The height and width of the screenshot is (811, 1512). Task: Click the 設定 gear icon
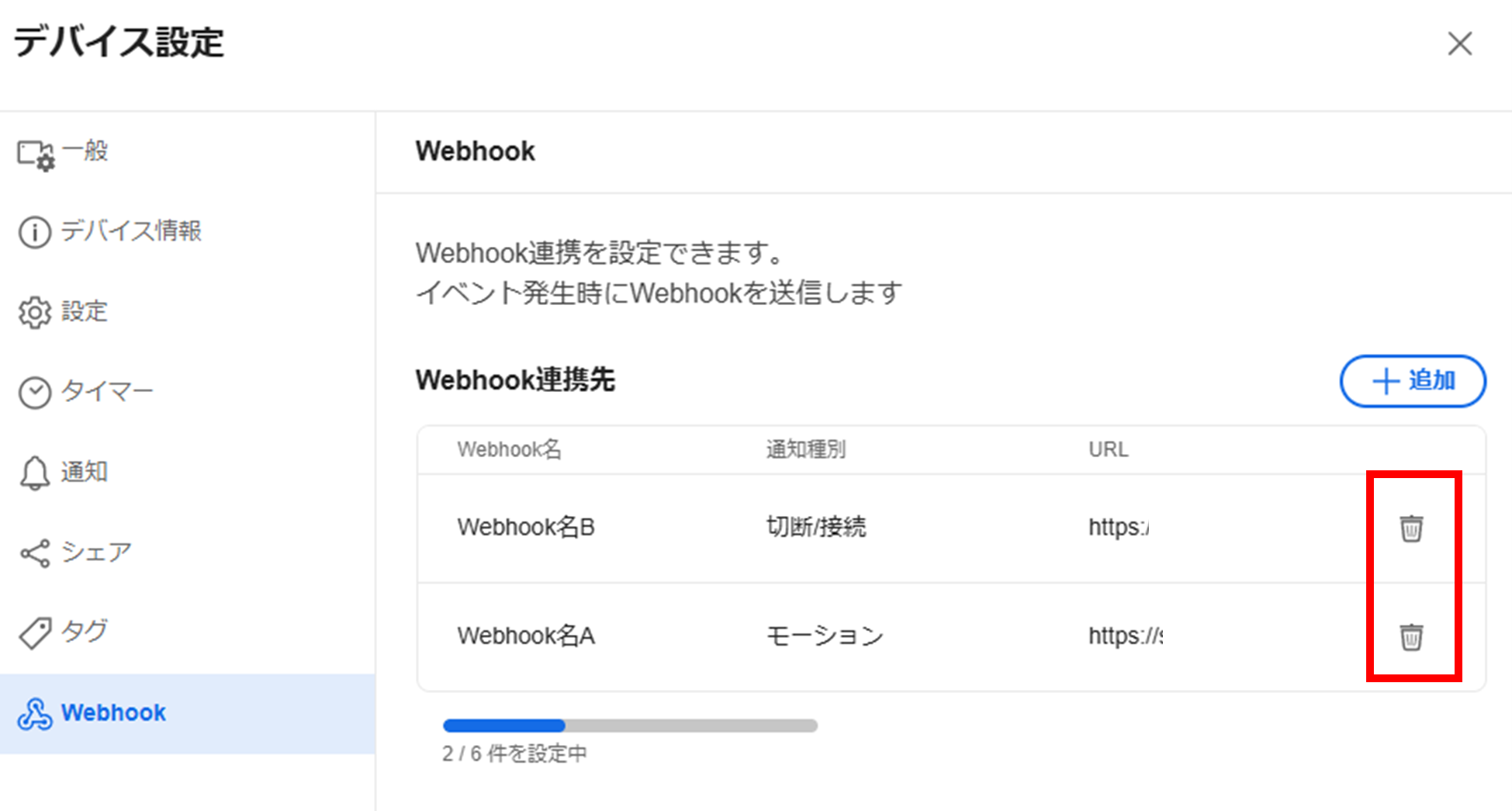pyautogui.click(x=35, y=313)
